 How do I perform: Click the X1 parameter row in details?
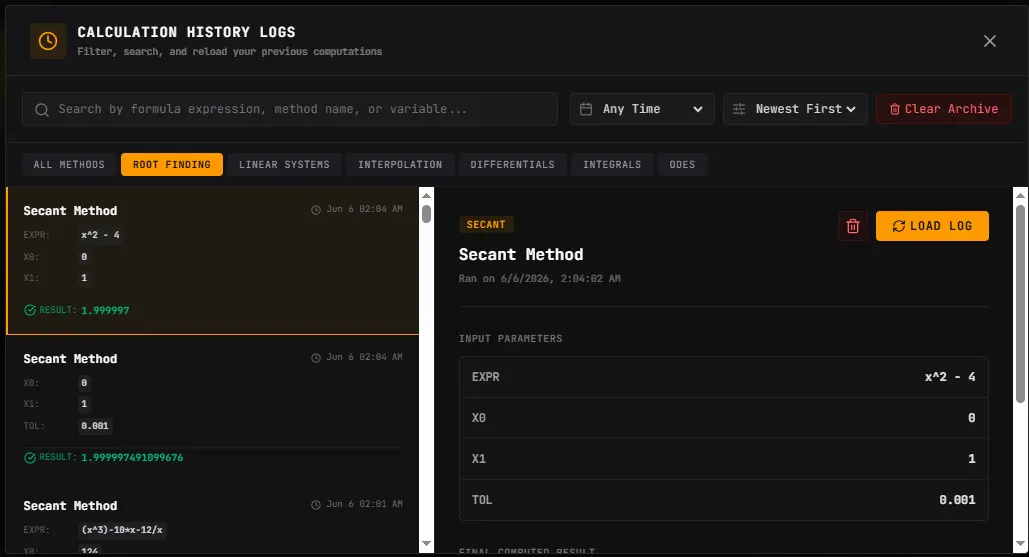pyautogui.click(x=724, y=459)
